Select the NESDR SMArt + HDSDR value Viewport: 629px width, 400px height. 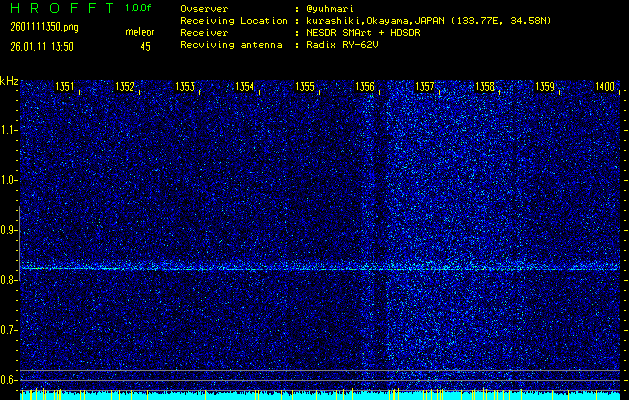tap(363, 33)
